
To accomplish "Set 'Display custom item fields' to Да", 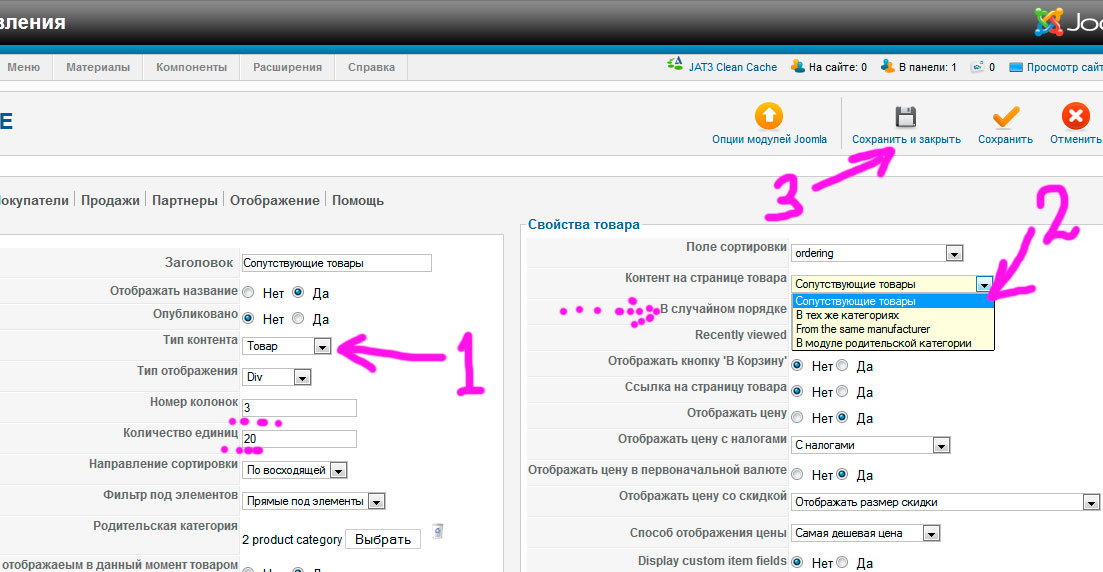I will [842, 562].
